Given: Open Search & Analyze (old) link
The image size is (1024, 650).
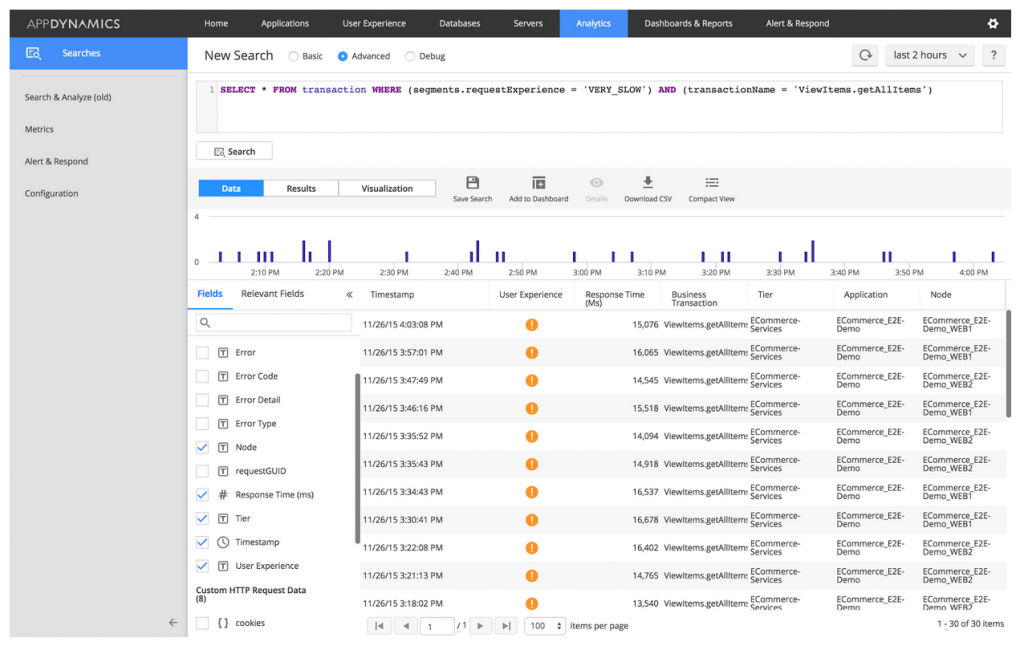Looking at the screenshot, I should [x=68, y=97].
